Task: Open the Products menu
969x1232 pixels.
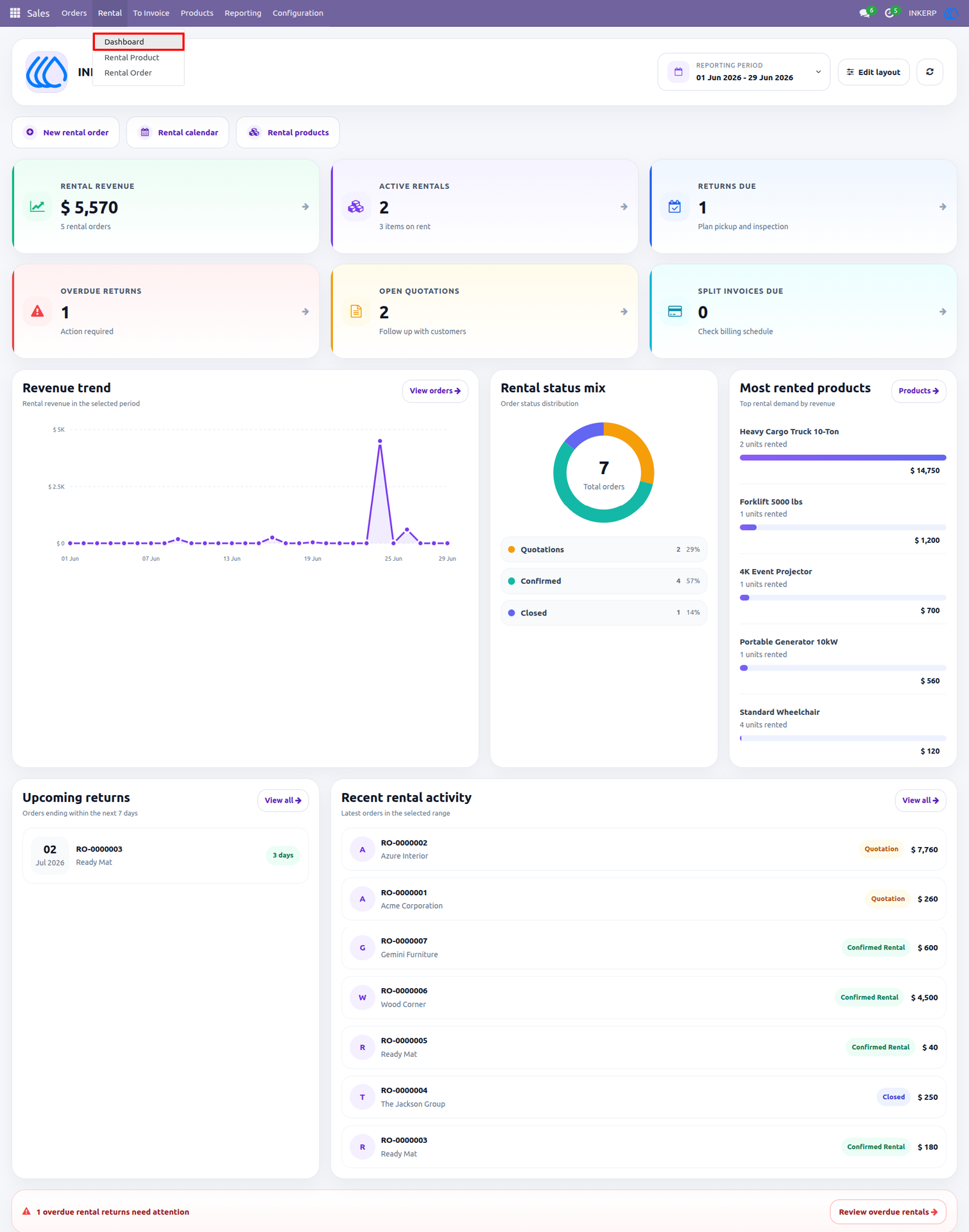Action: [197, 13]
